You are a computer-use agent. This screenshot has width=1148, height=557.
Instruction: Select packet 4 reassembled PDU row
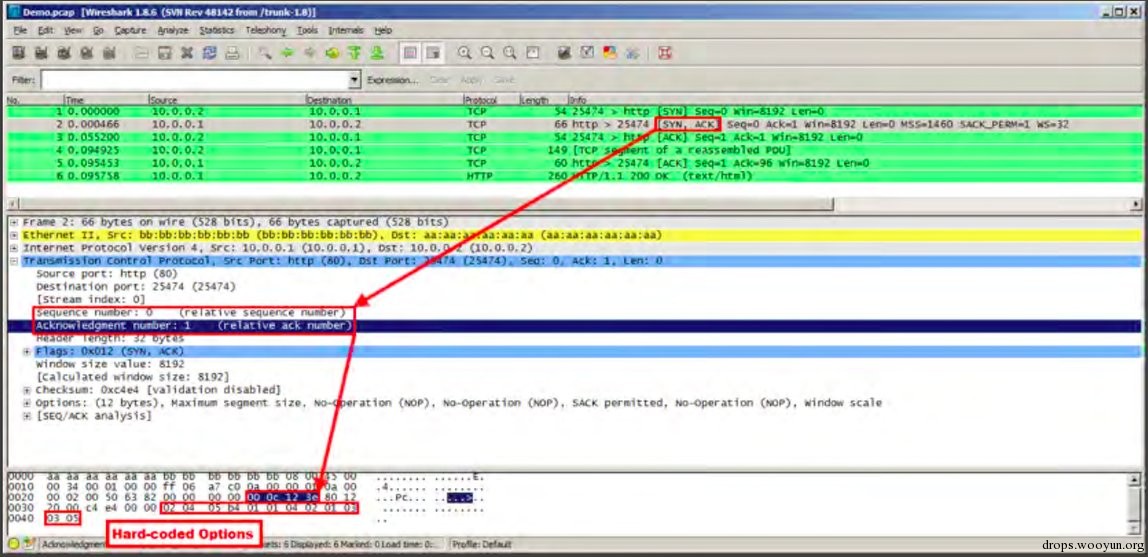coord(573,150)
